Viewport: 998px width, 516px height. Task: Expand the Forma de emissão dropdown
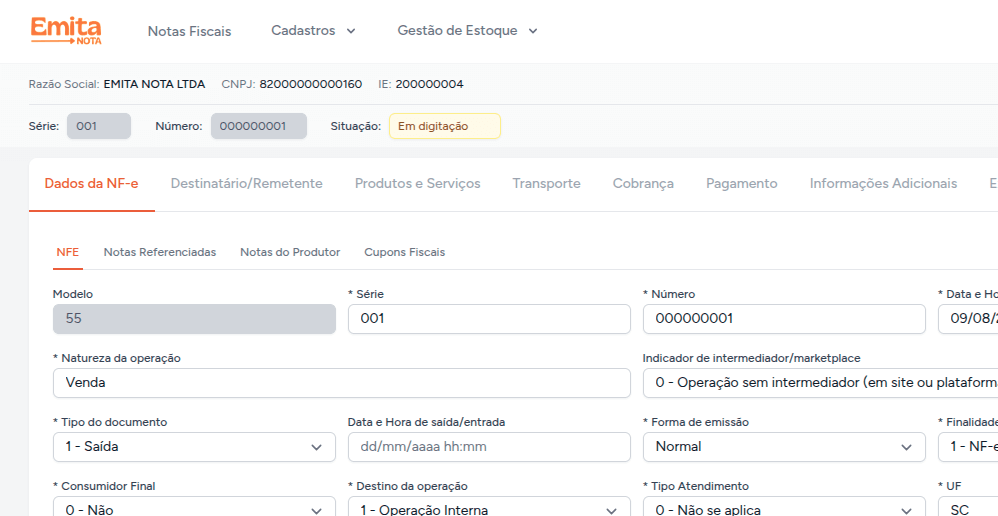pos(783,447)
